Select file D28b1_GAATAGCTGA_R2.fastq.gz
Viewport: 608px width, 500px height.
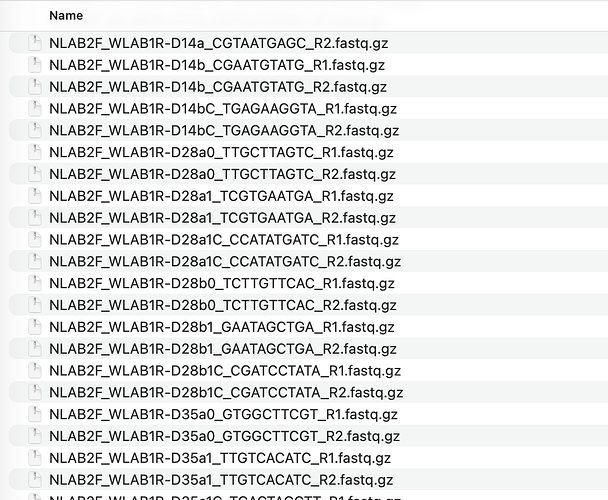click(223, 349)
